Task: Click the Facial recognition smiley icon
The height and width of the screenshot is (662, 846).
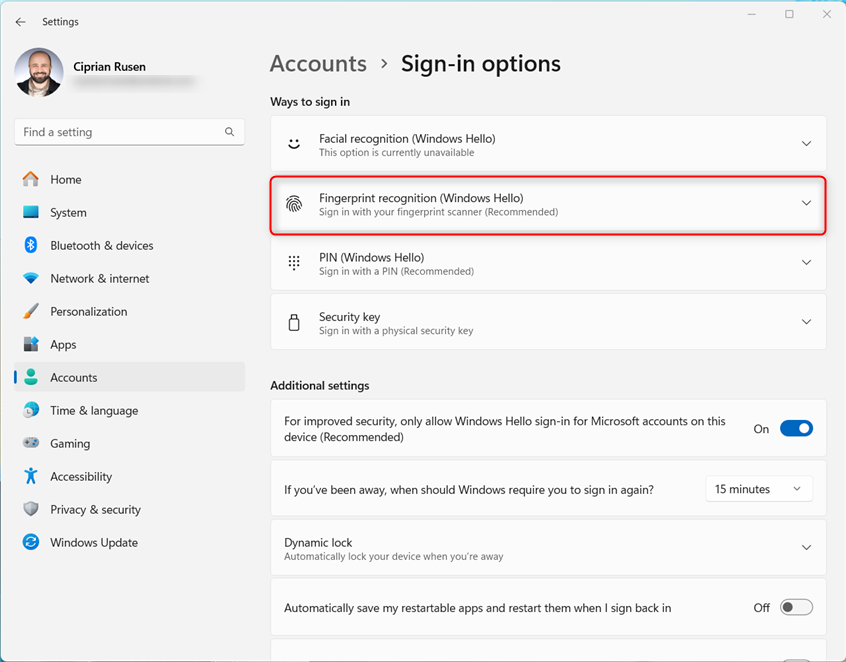Action: click(x=294, y=144)
